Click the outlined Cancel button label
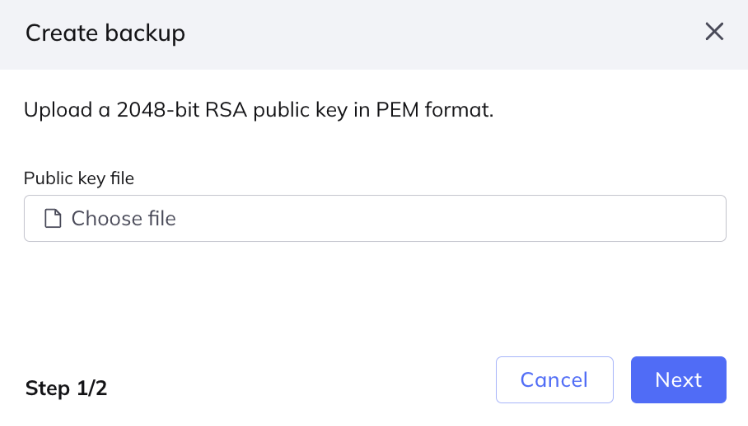 click(x=554, y=380)
